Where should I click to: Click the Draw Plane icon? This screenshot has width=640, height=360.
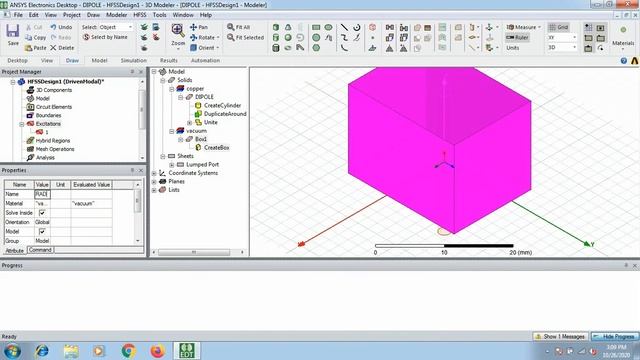pyautogui.click(x=372, y=48)
